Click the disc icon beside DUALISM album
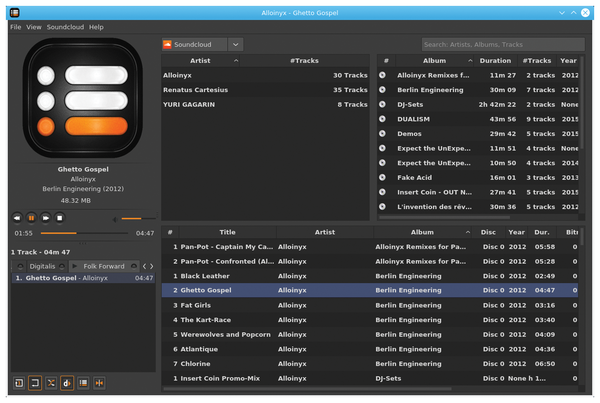 (x=382, y=119)
